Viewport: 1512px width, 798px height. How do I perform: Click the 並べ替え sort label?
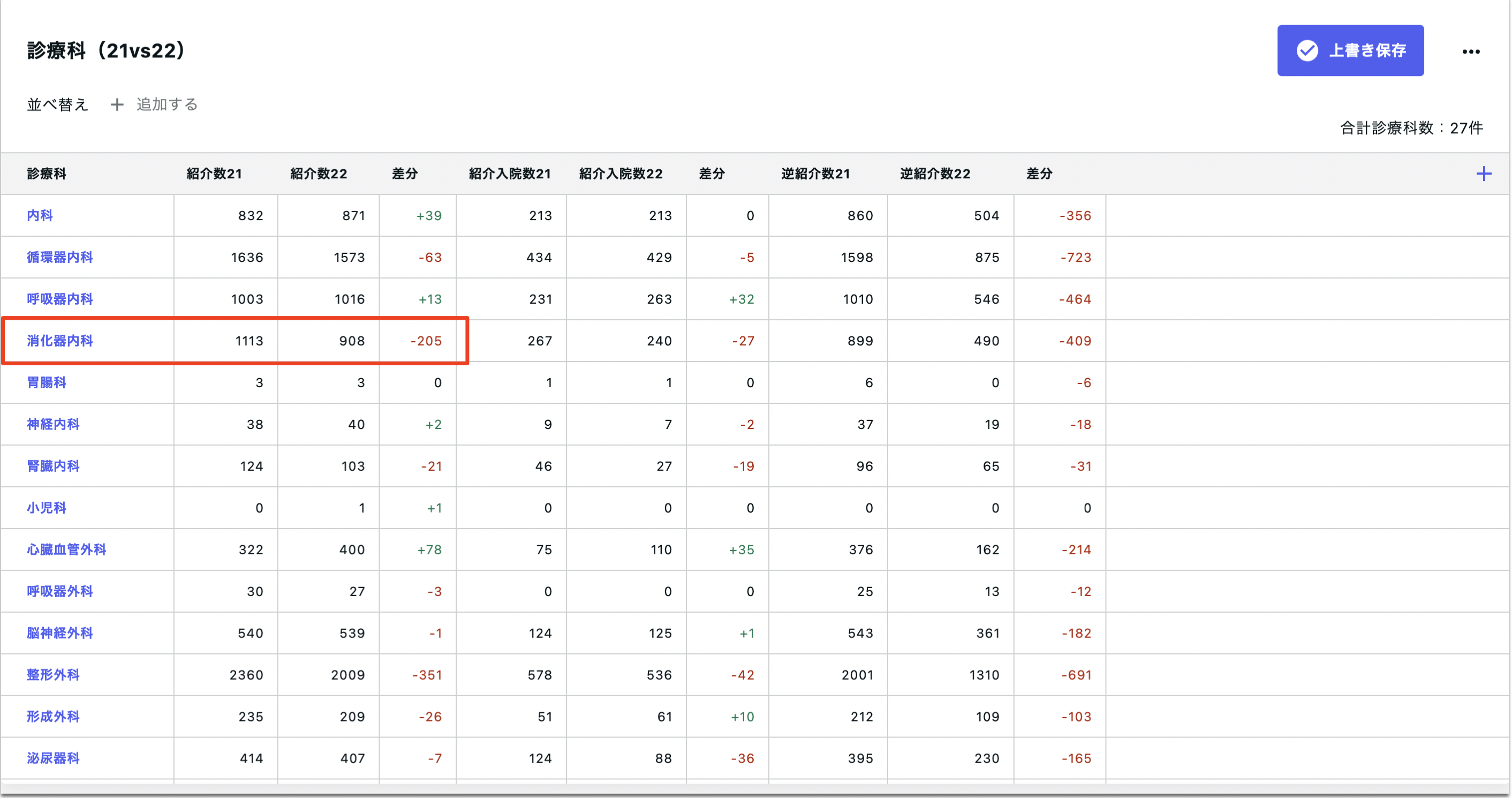57,104
